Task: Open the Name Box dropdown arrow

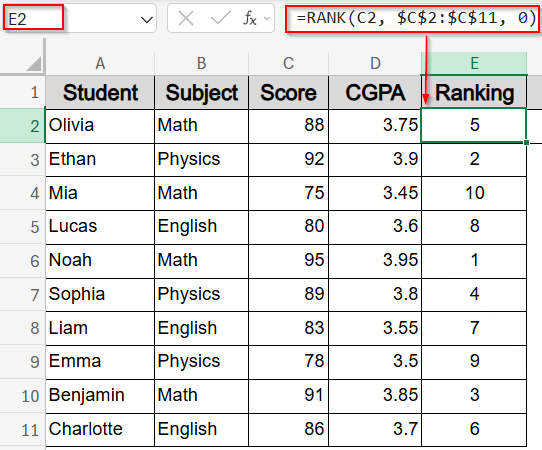Action: pos(147,19)
